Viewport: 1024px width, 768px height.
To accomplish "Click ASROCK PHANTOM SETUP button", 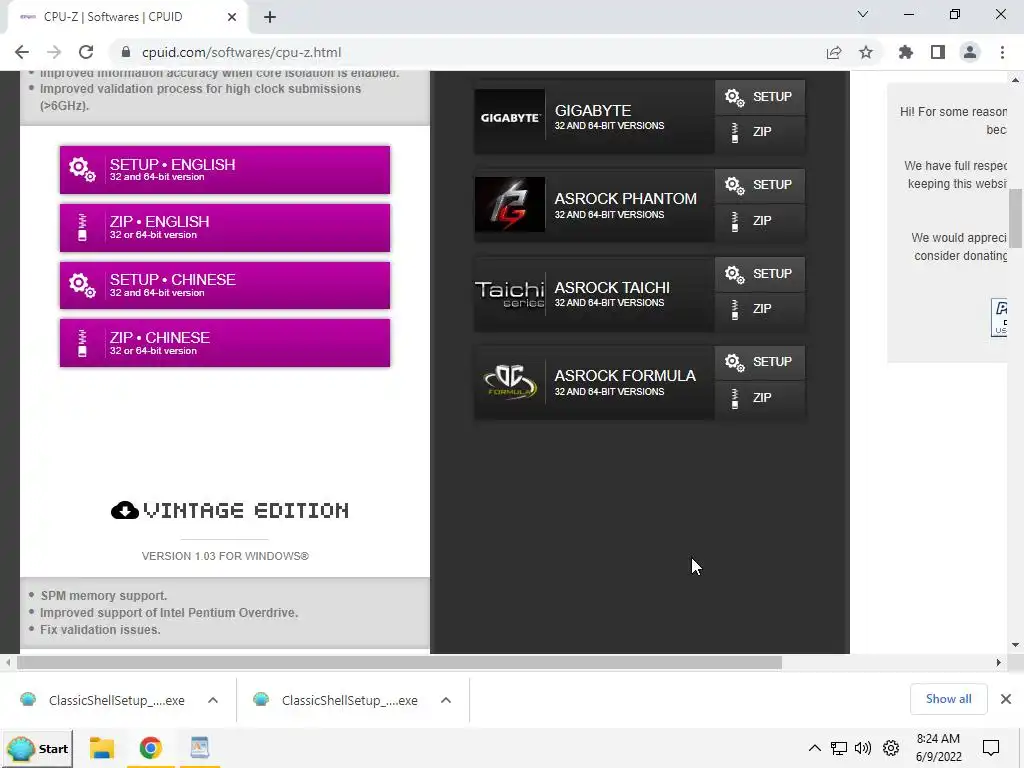I will [760, 185].
